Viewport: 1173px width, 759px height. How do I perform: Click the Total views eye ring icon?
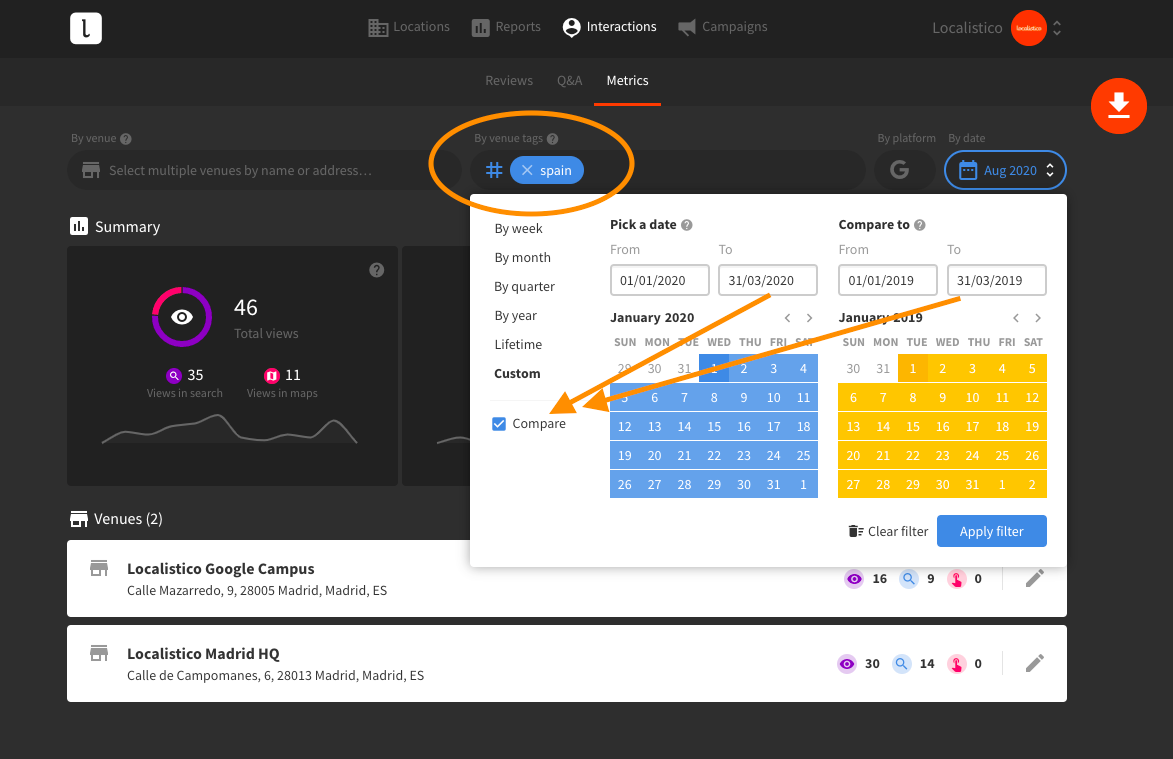click(x=182, y=317)
